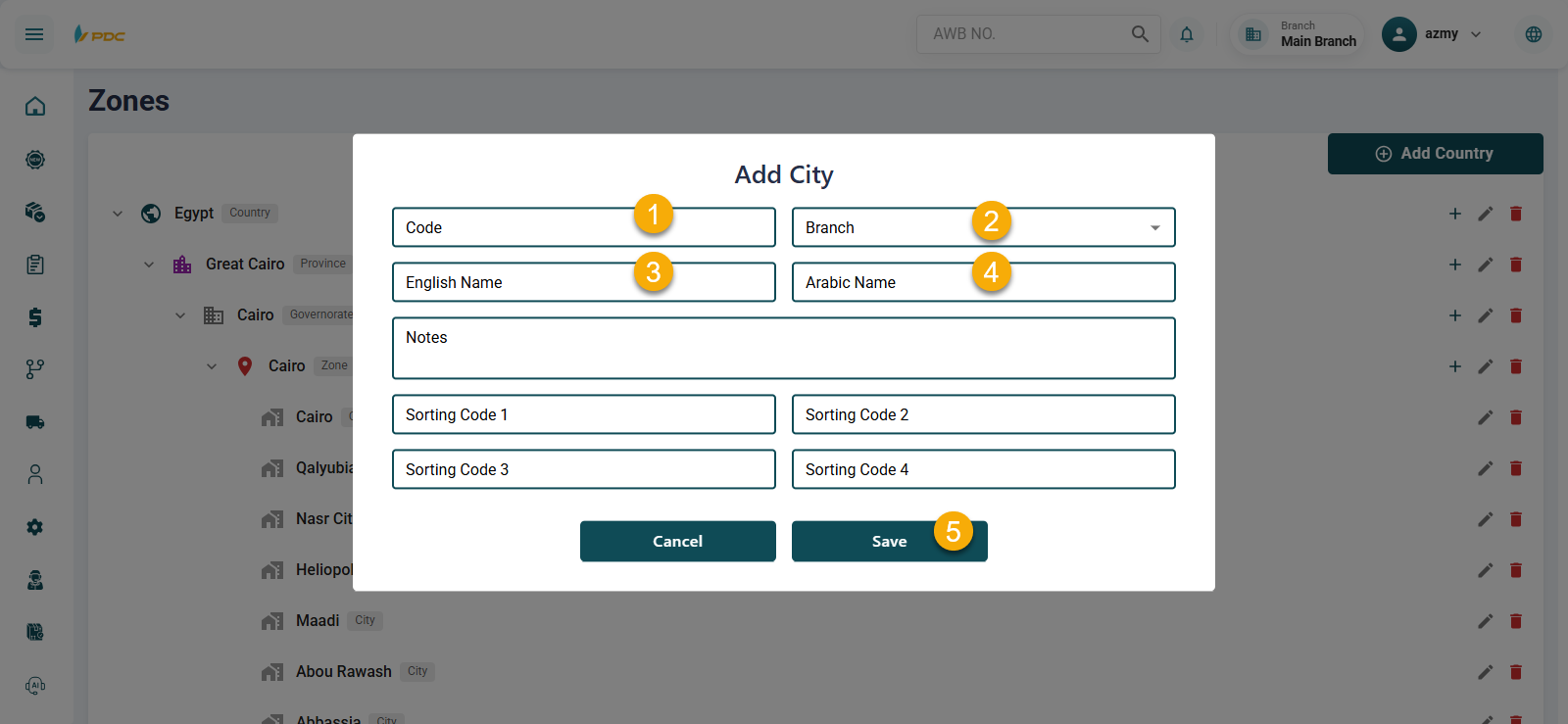Open the settings gear in the sidebar
Screen dimensions: 1568x724
pos(35,527)
